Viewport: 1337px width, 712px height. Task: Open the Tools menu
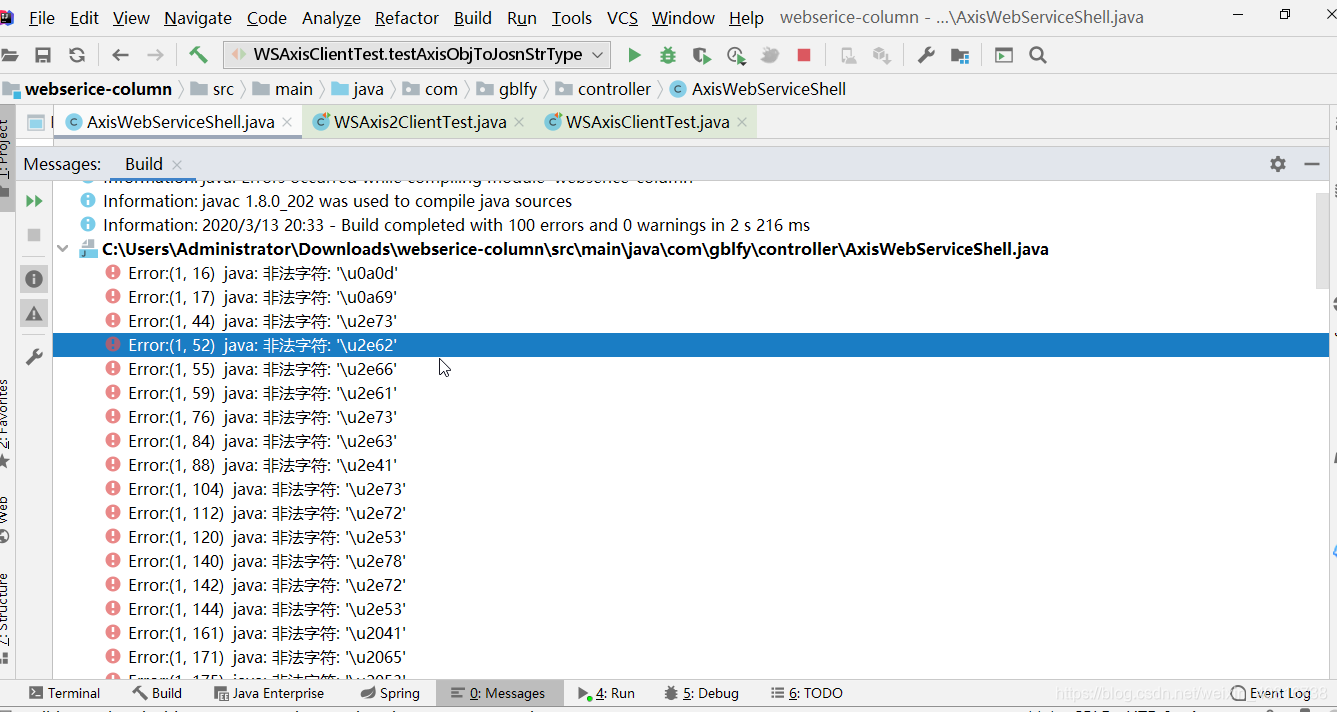tap(572, 18)
